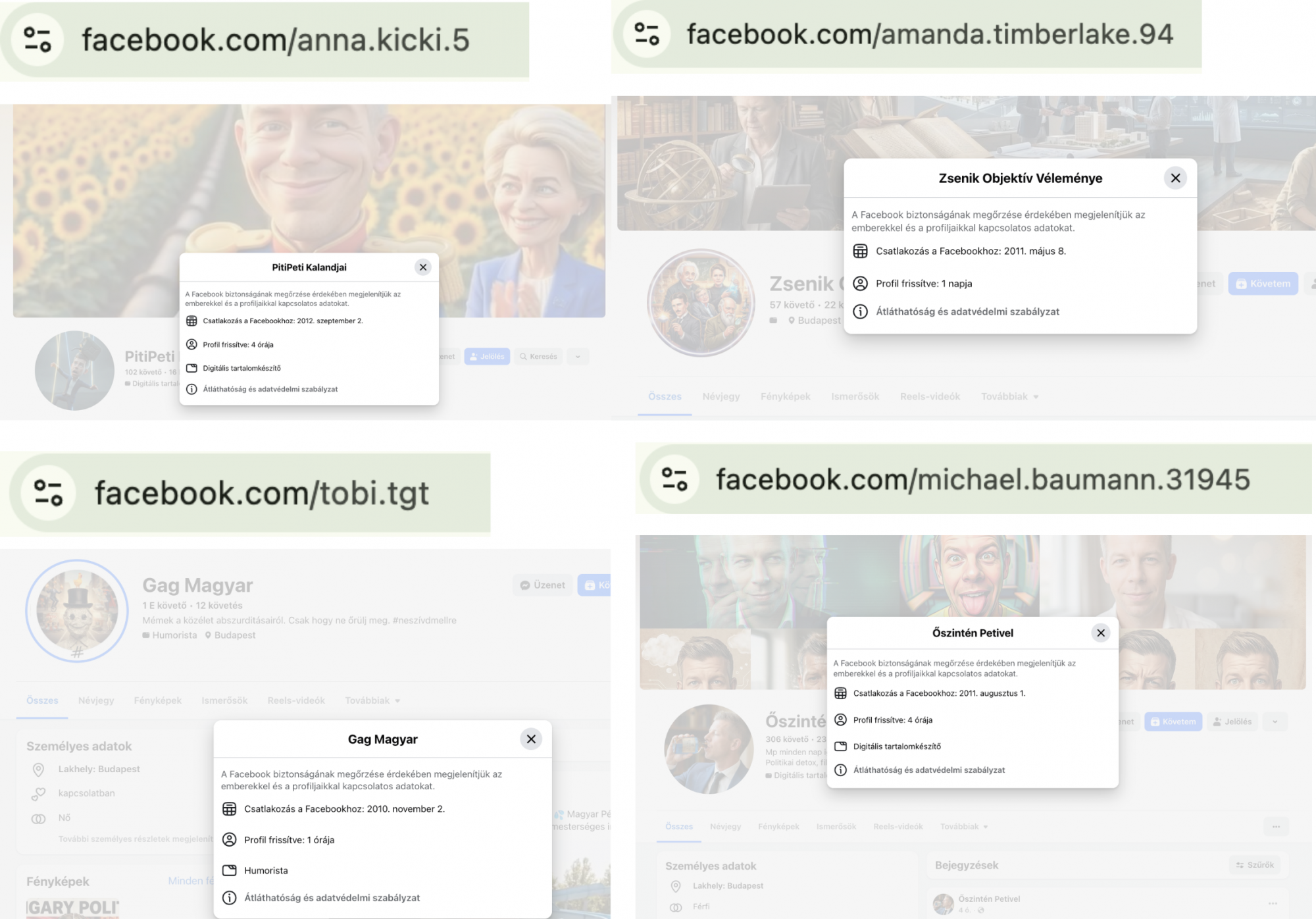Screen dimensions: 1316x919
Task: Expand Továbbiak dropdown on Zsenik profile
Action: tap(1009, 396)
